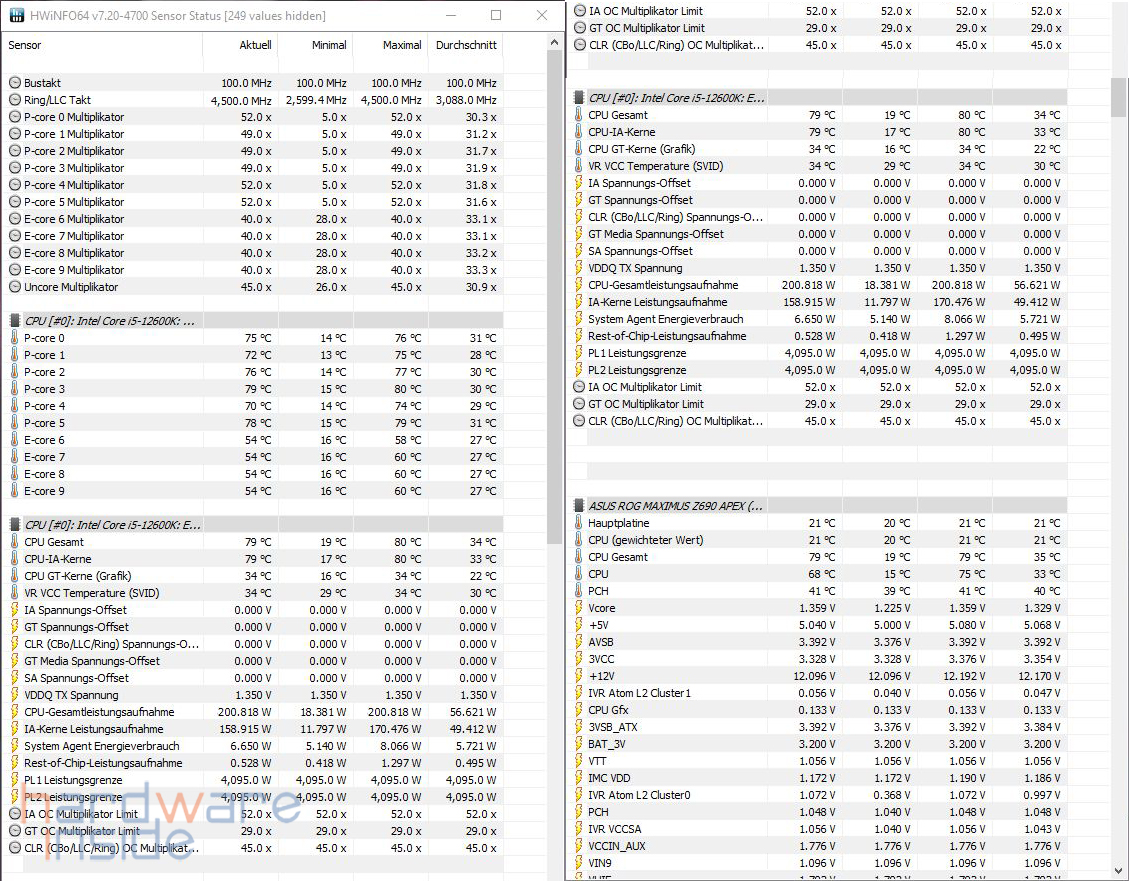Click the Maximal column header
Viewport: 1129px width, 881px height.
[x=402, y=45]
